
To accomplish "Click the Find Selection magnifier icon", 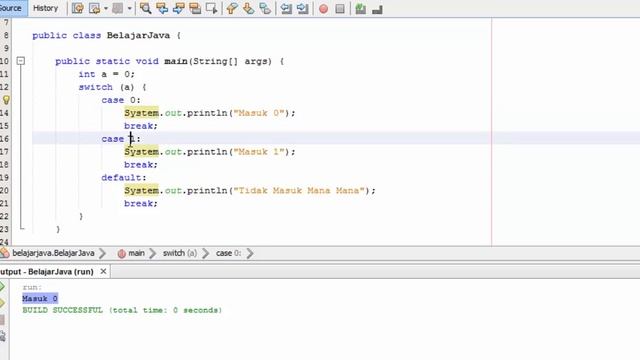I will [145, 8].
